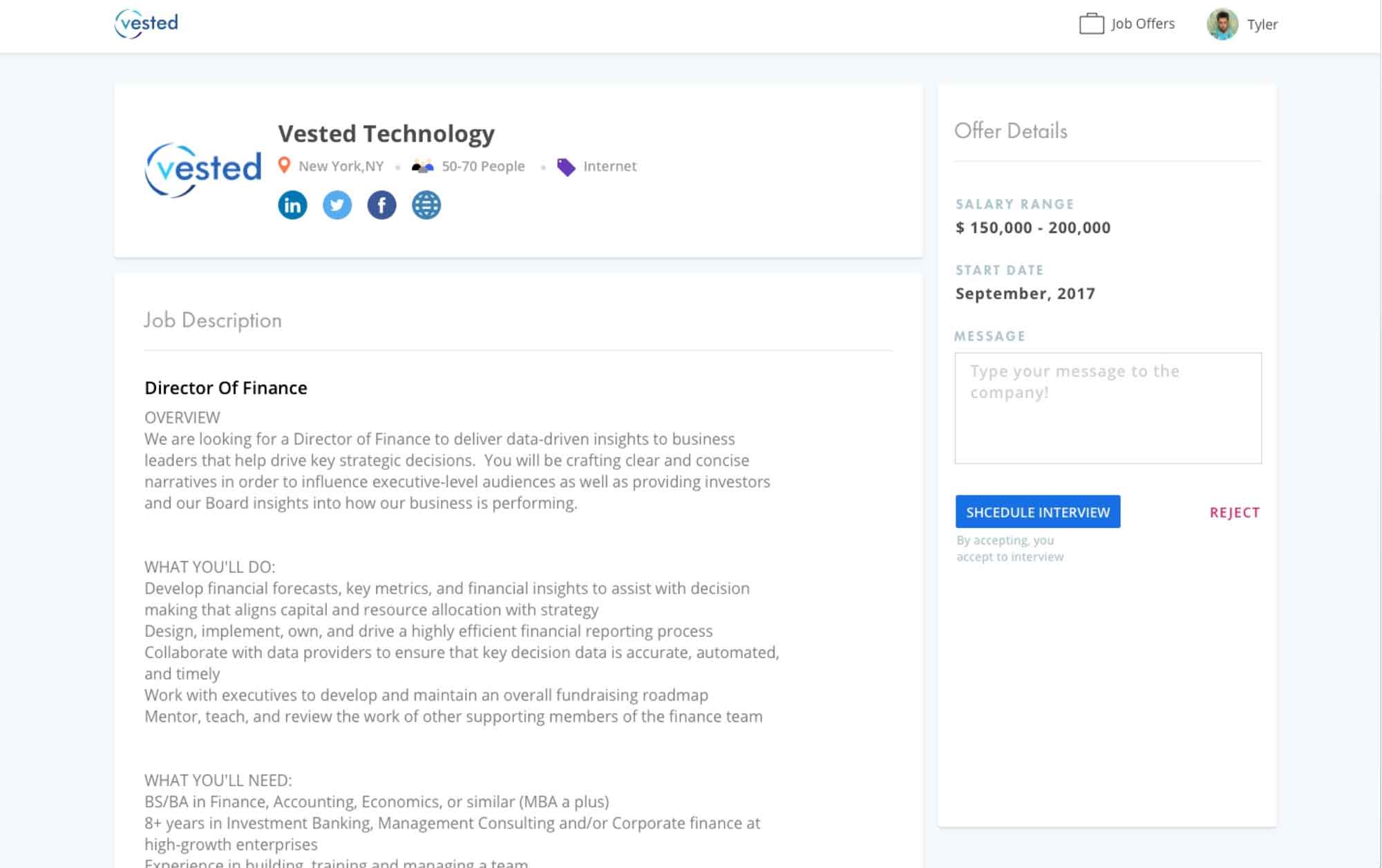The image size is (1382, 868).
Task: Click the September, 2017 start date
Action: 1025,294
